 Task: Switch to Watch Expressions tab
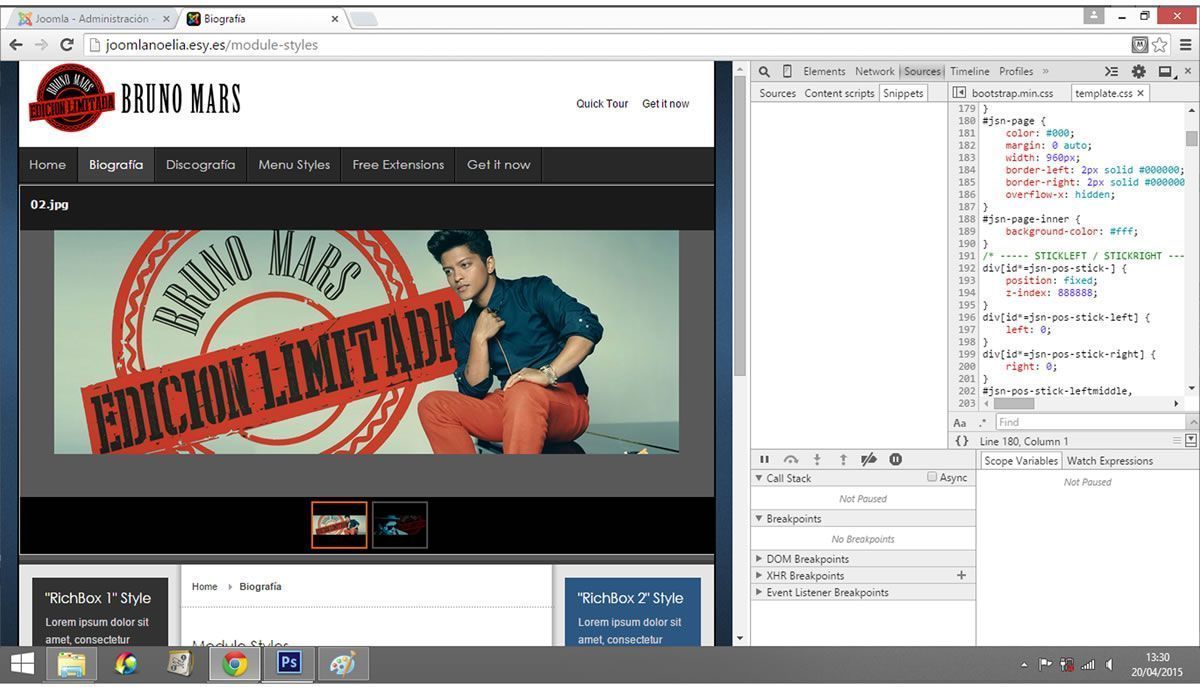pyautogui.click(x=1110, y=461)
